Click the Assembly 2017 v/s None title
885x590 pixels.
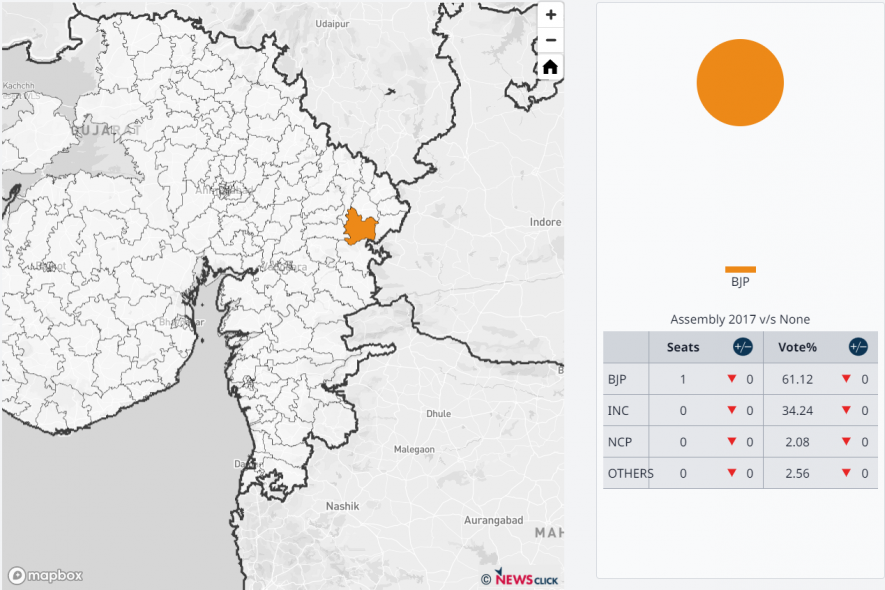[740, 319]
